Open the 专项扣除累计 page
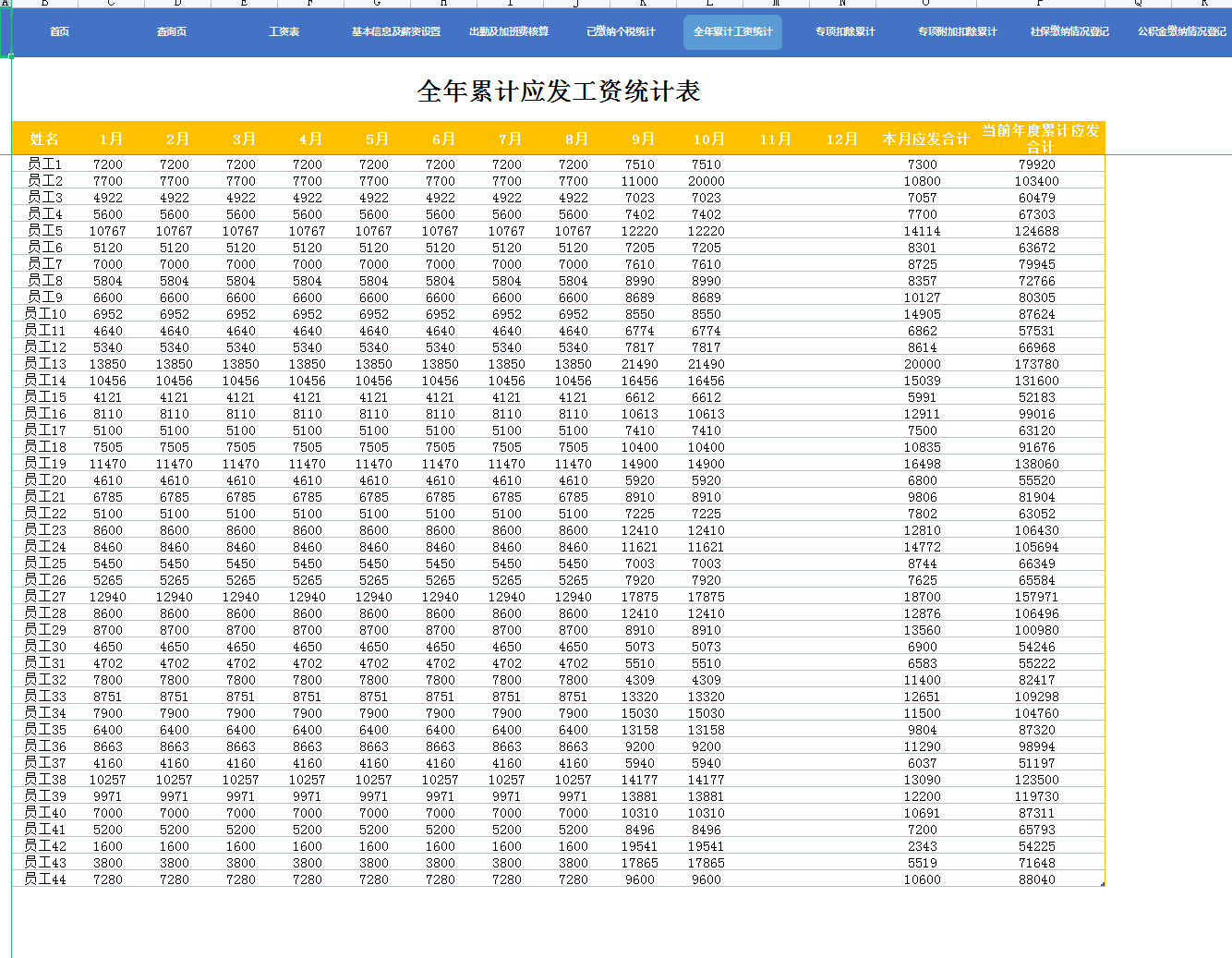The image size is (1232, 958). [844, 31]
